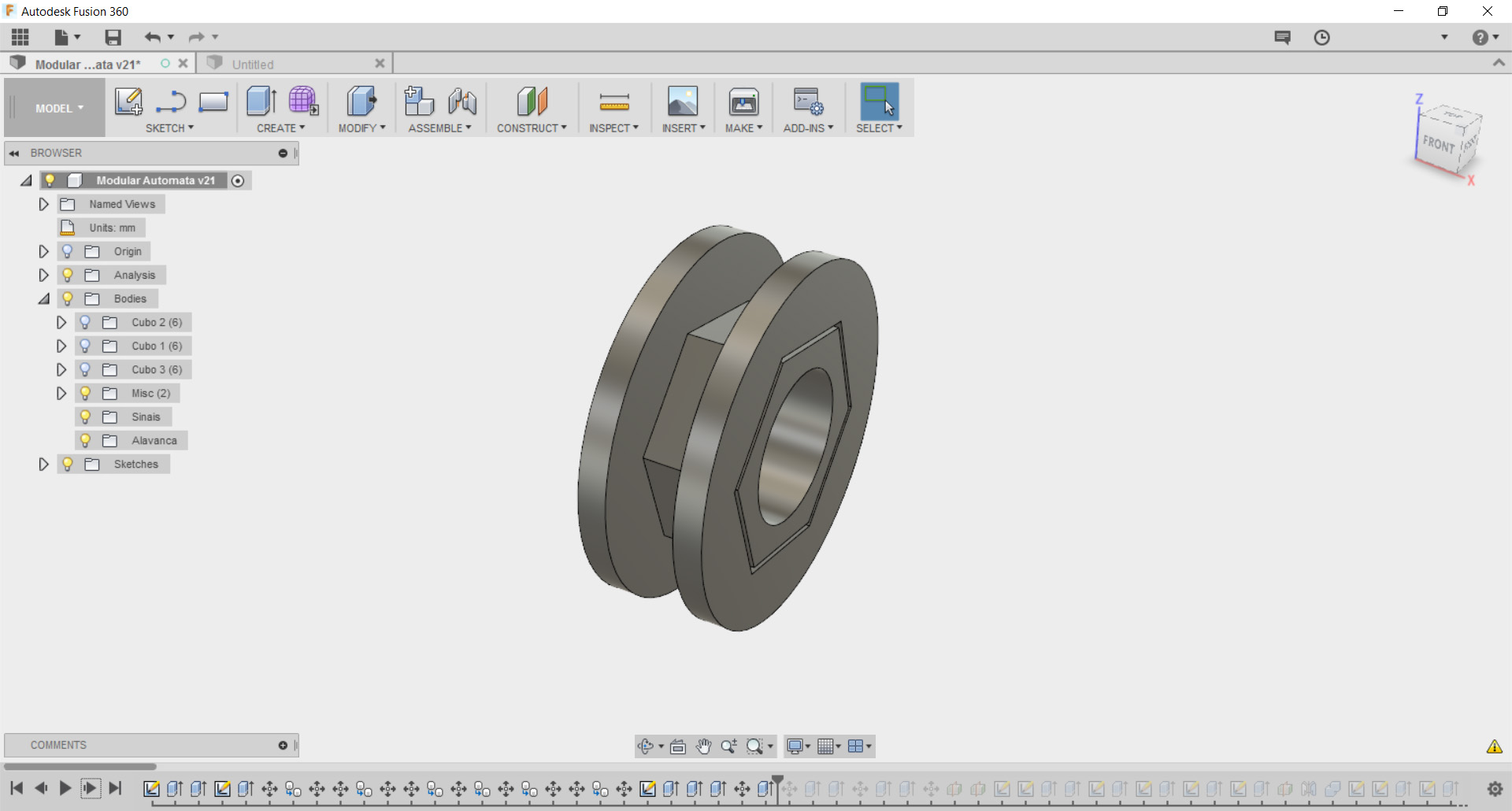This screenshot has height=811, width=1512.
Task: Open the Help question mark menu
Action: 1485,37
